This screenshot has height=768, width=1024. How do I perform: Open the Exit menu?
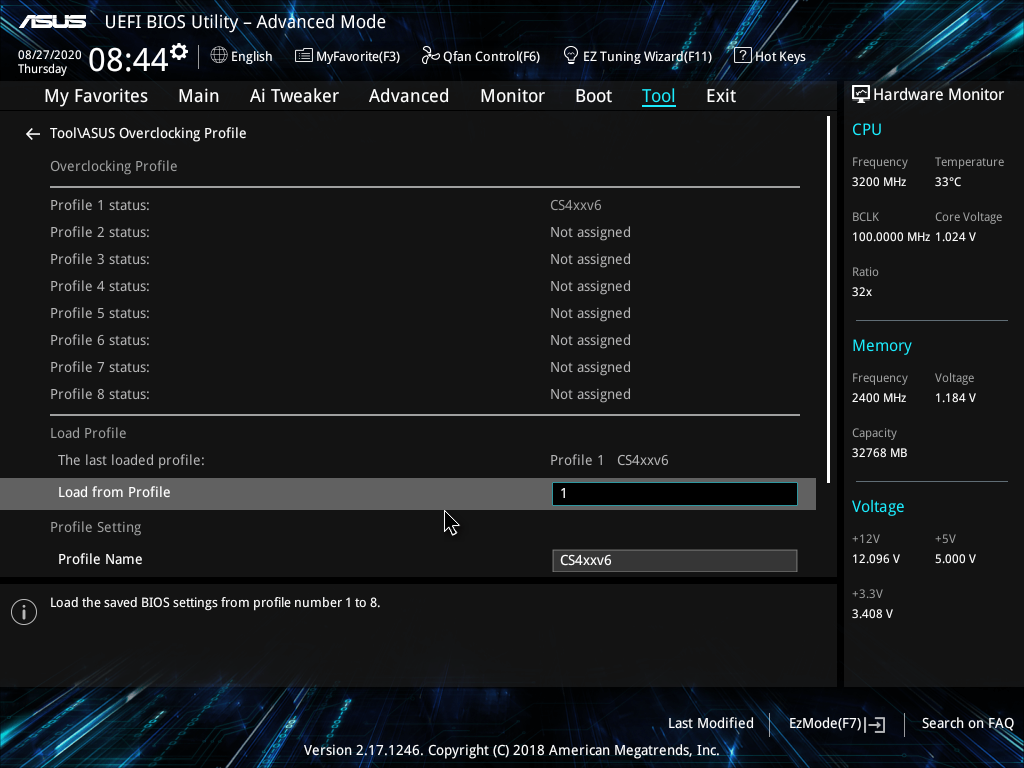tap(720, 96)
